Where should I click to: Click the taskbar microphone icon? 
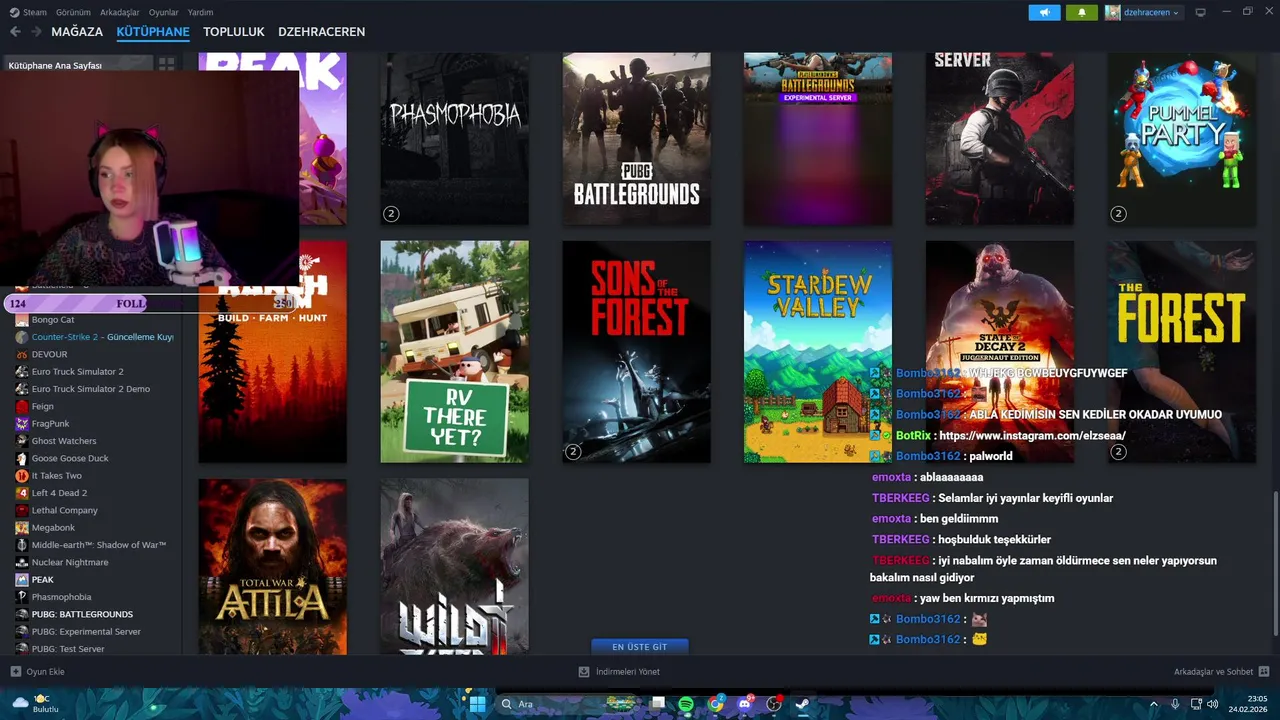pyautogui.click(x=1175, y=704)
